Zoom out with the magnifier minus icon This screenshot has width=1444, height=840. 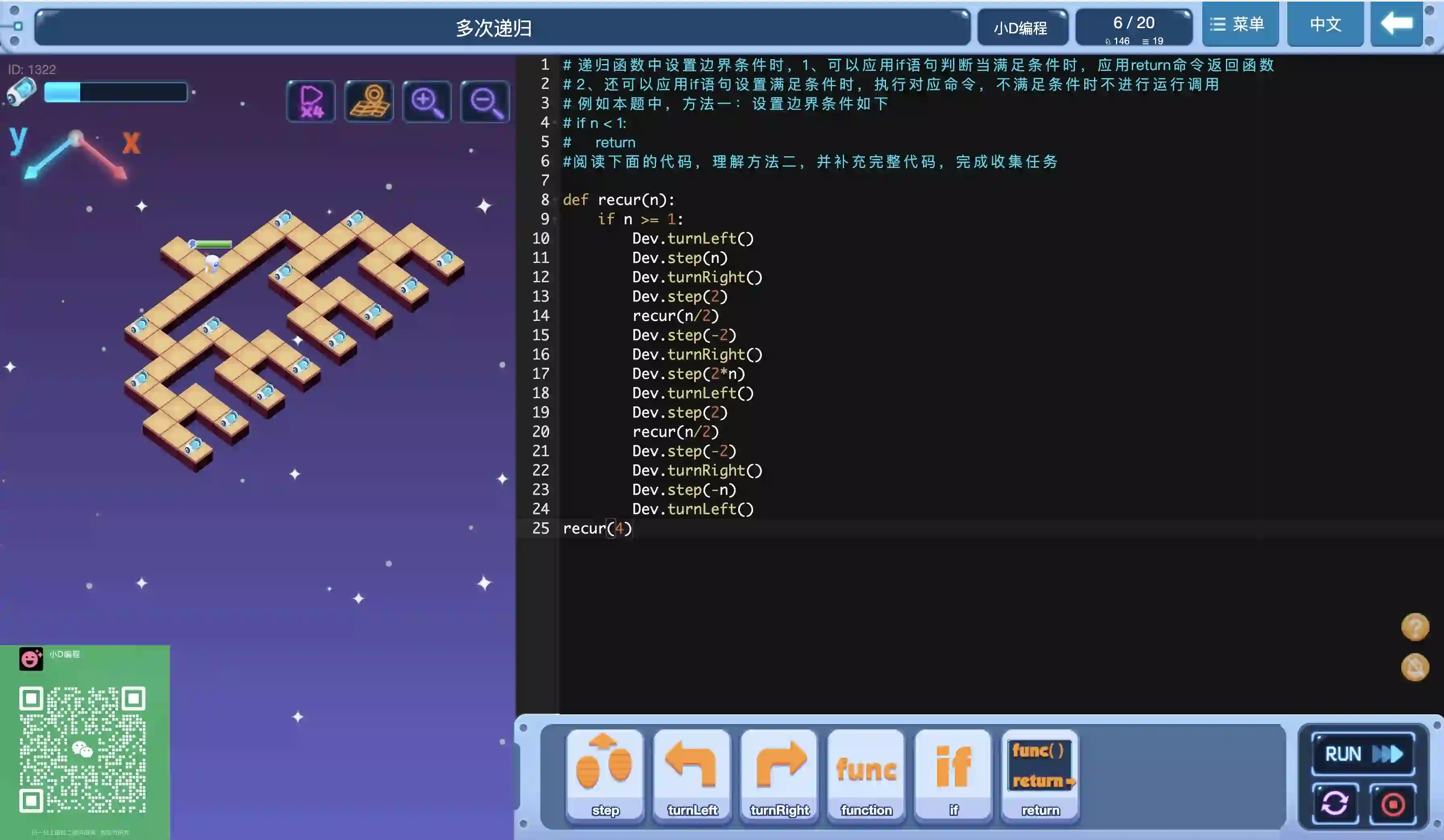[485, 102]
